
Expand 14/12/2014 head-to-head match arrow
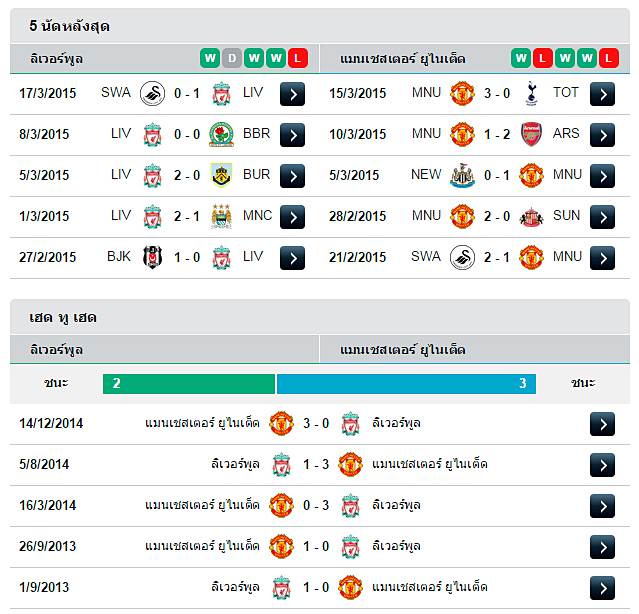pyautogui.click(x=602, y=424)
